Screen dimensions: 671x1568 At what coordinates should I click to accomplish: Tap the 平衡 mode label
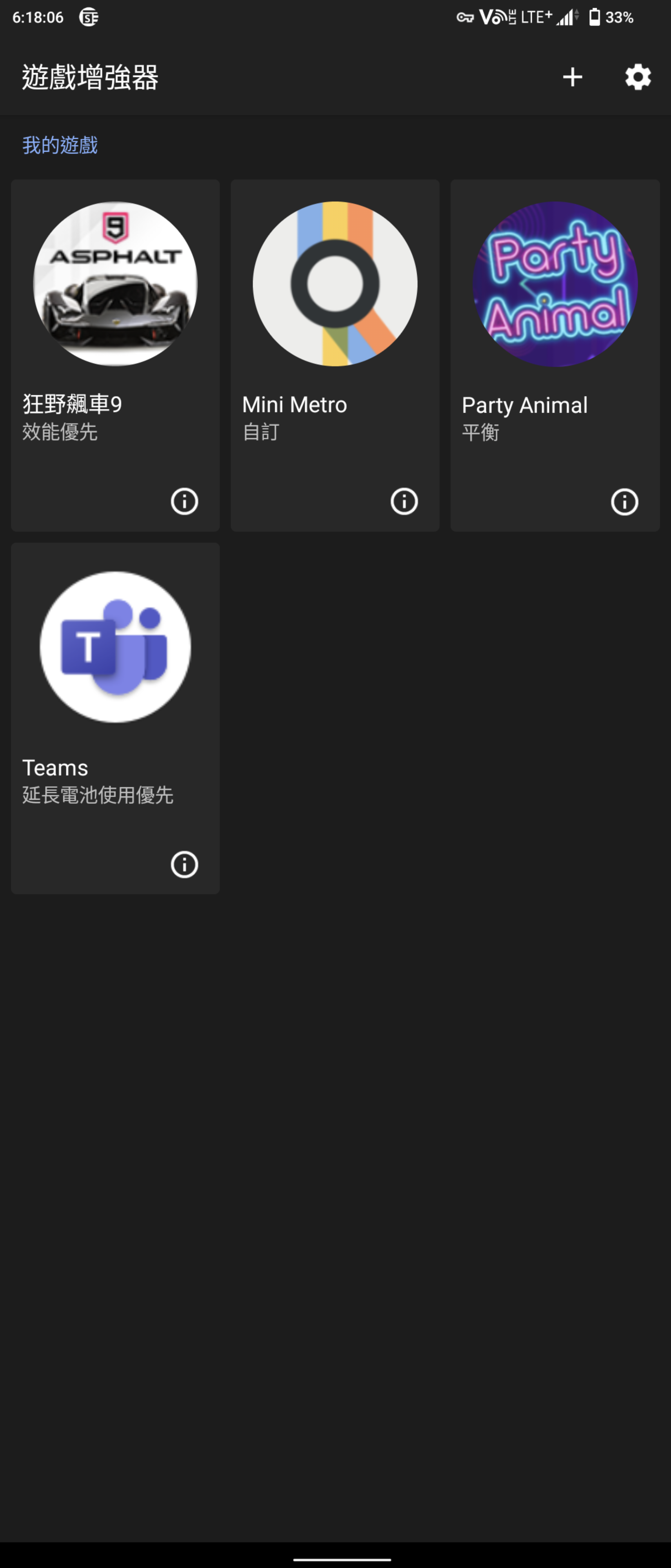tap(480, 432)
